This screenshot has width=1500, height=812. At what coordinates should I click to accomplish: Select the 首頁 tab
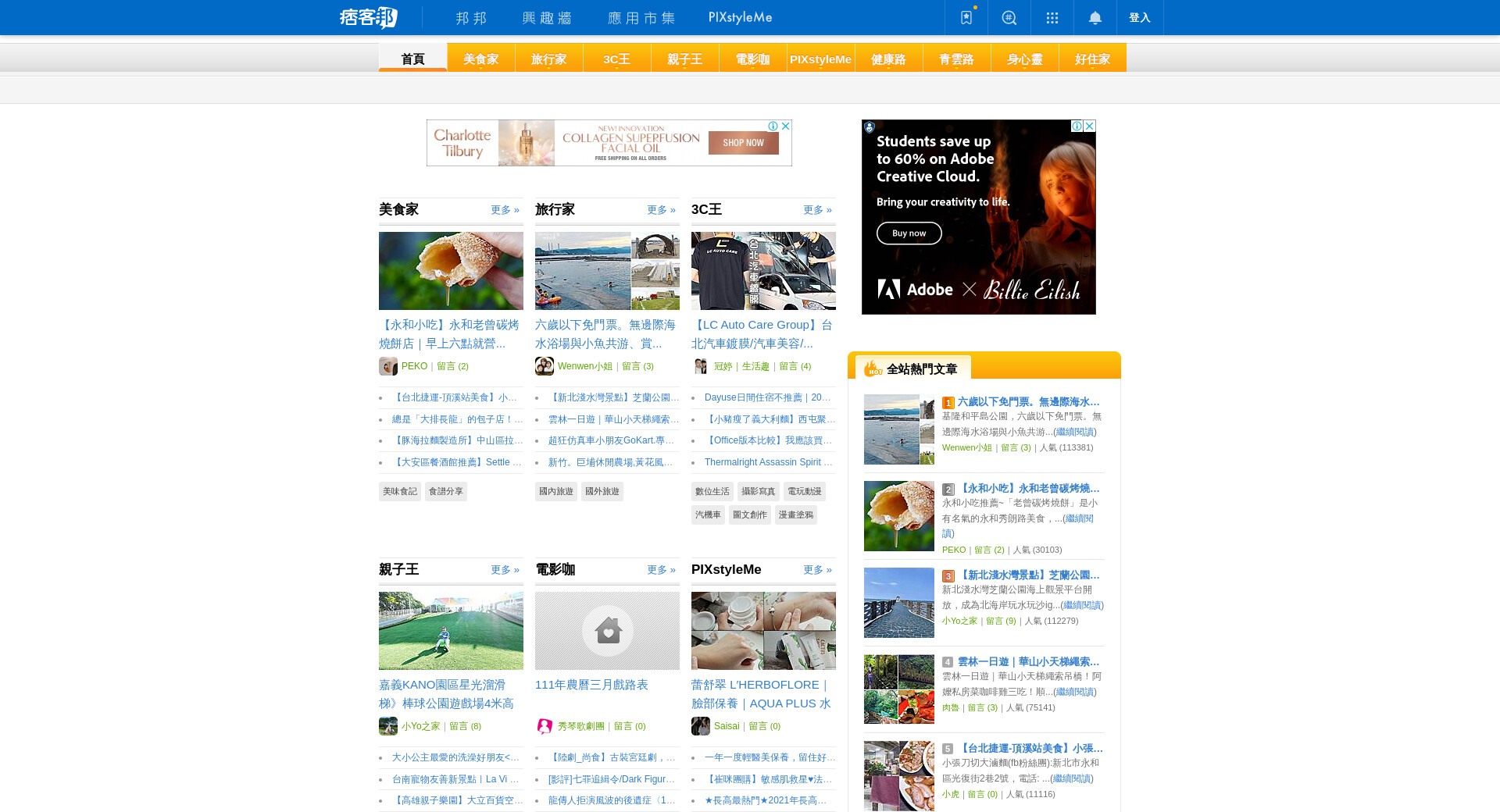412,59
